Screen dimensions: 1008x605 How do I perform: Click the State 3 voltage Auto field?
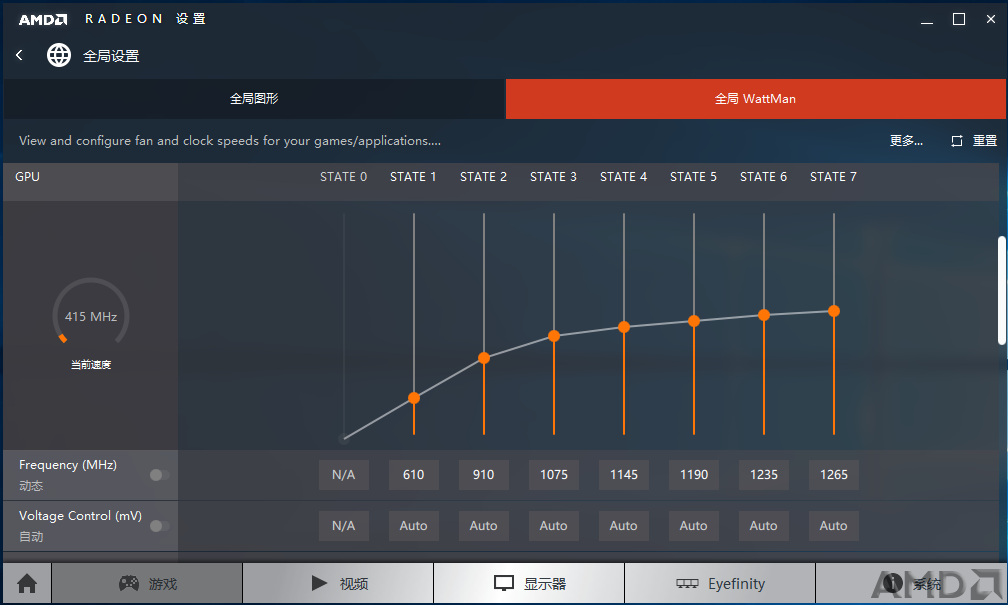[554, 526]
